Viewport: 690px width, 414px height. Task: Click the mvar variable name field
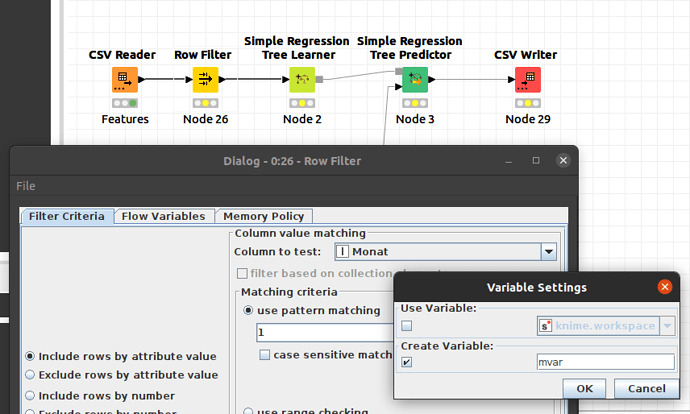[x=606, y=362]
